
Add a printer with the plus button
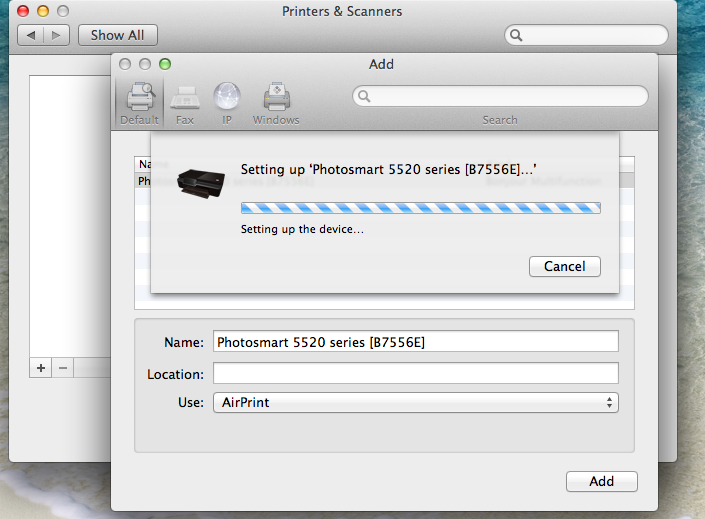click(41, 368)
